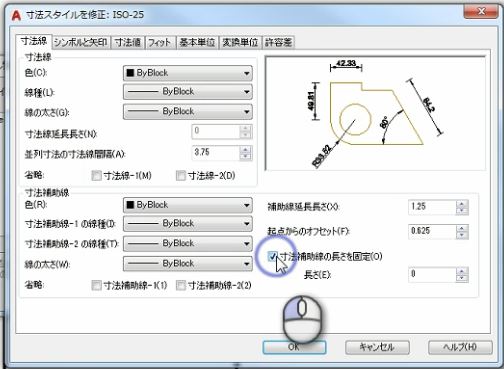Click 並列寸法の寸法線間隔 field showing 3.75

(216, 153)
